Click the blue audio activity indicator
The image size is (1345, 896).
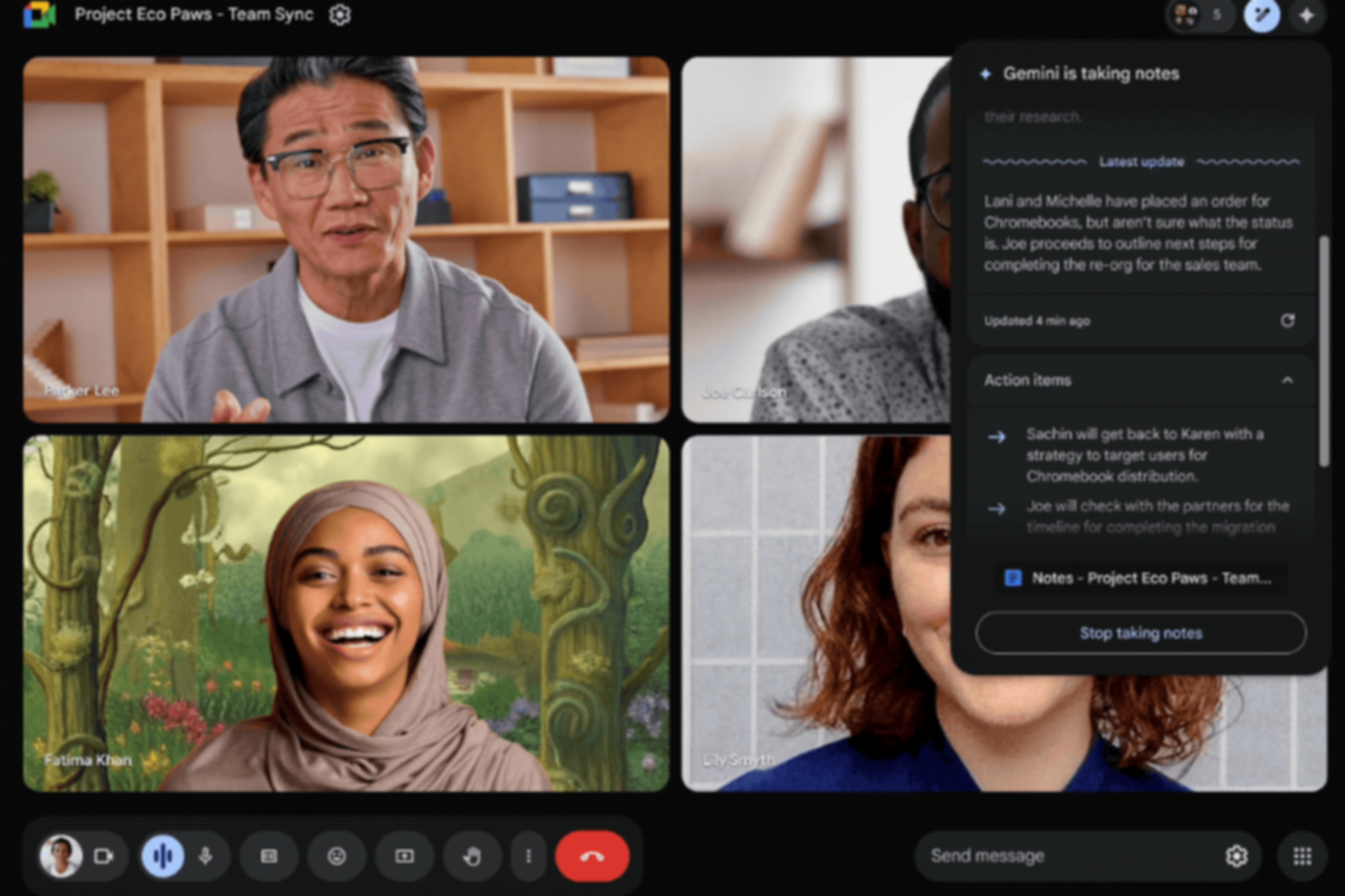[x=163, y=856]
